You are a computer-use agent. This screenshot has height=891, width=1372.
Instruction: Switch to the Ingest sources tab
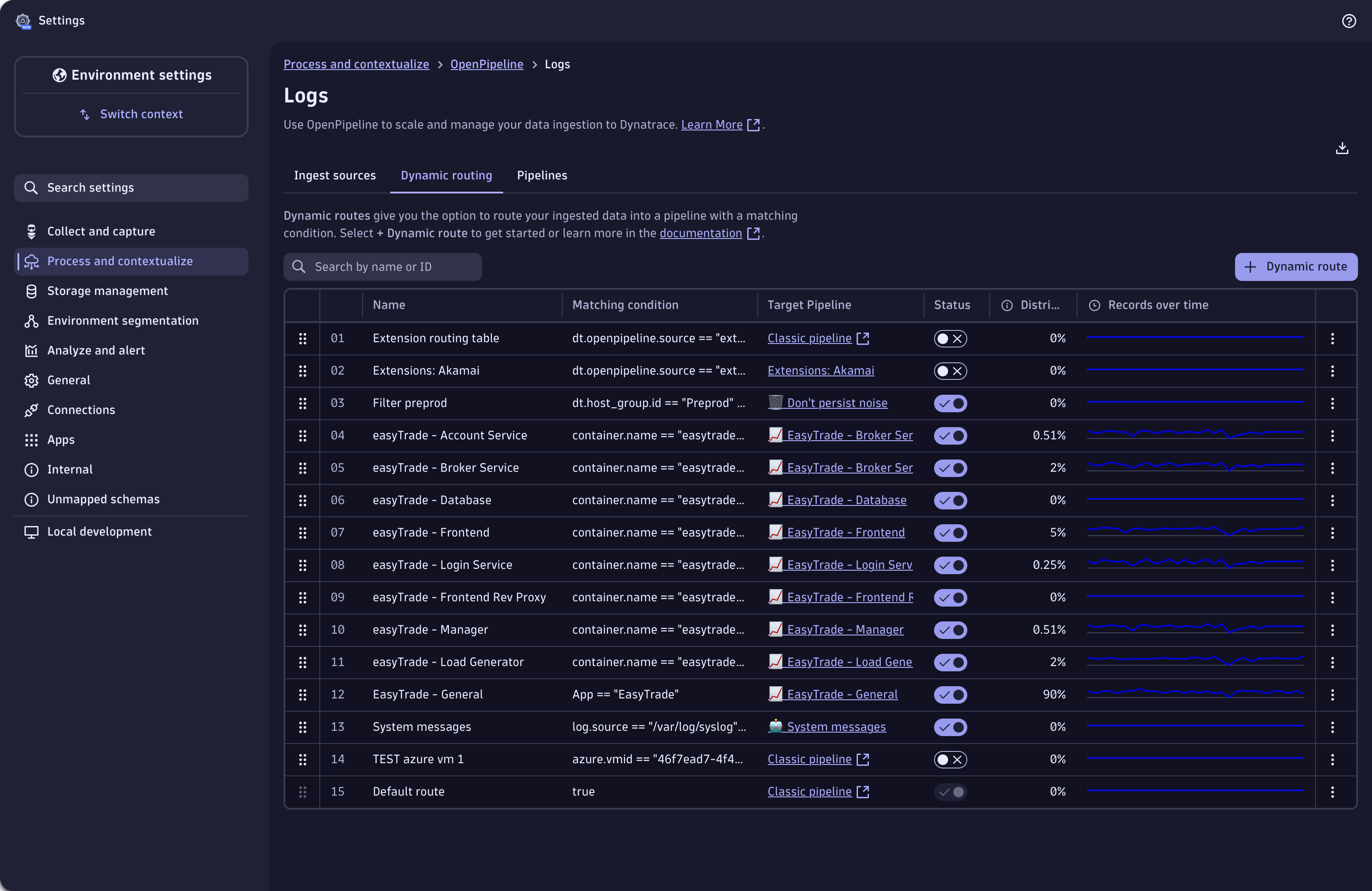click(x=335, y=176)
